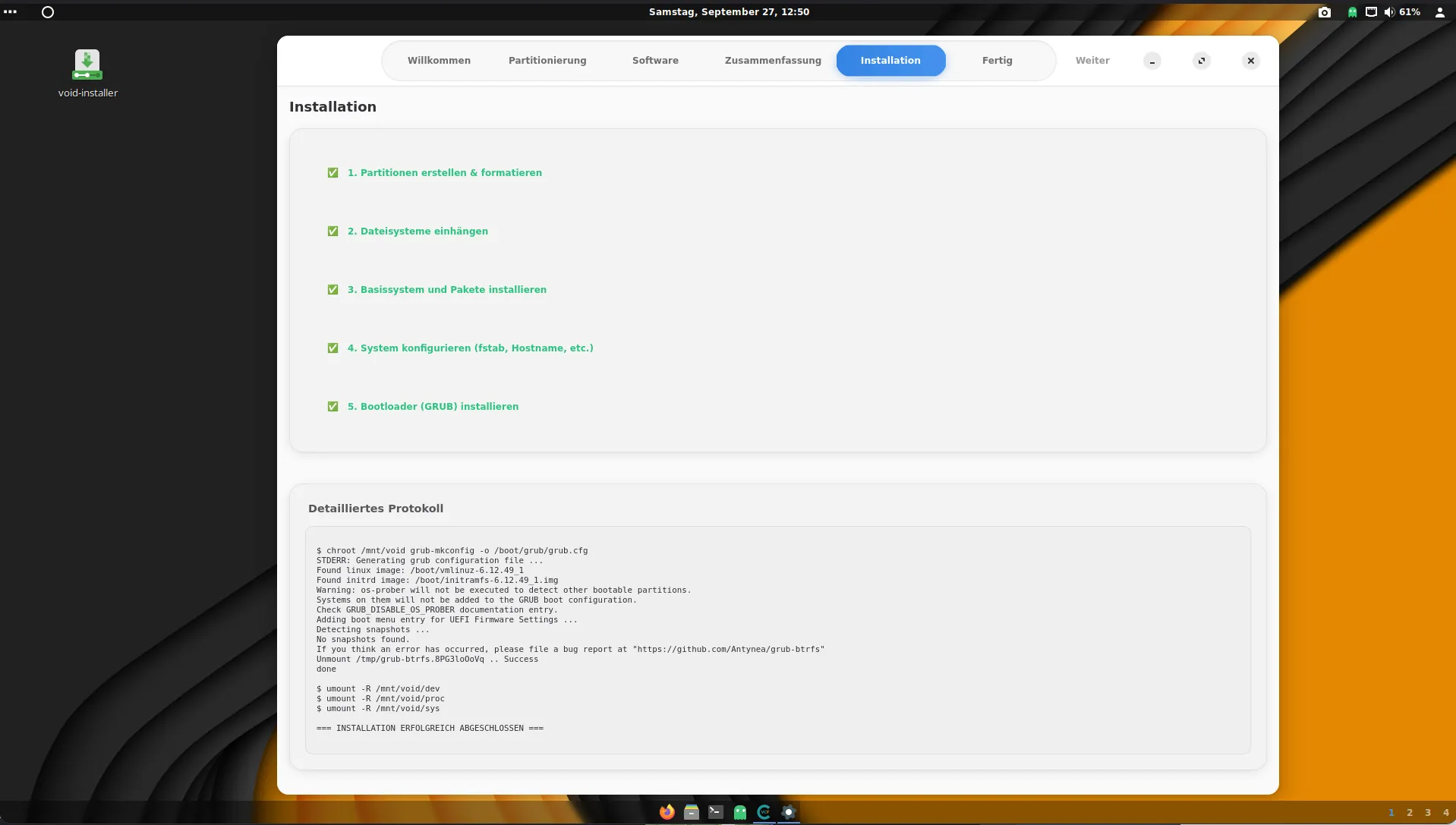Image resolution: width=1456 pixels, height=825 pixels.
Task: Open the clock showing Samstag, September 27
Action: point(728,12)
